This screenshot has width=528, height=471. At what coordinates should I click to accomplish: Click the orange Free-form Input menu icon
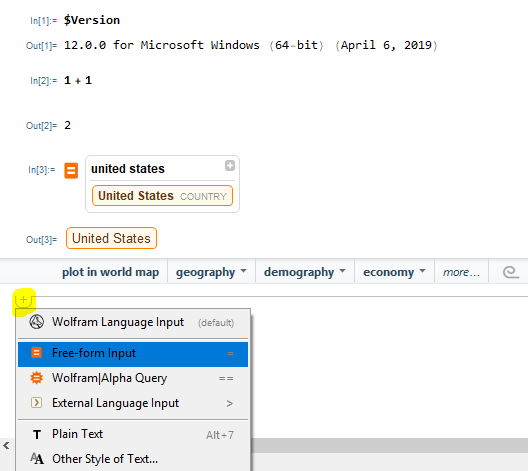(36, 353)
